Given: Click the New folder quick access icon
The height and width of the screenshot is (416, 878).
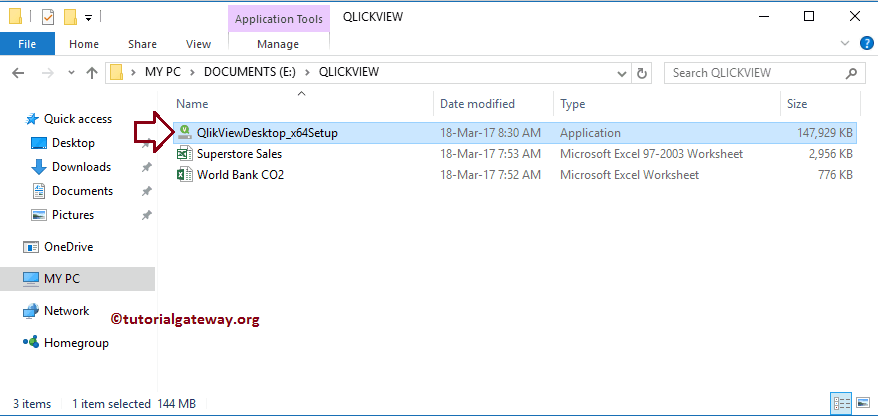Looking at the screenshot, I should [x=70, y=17].
